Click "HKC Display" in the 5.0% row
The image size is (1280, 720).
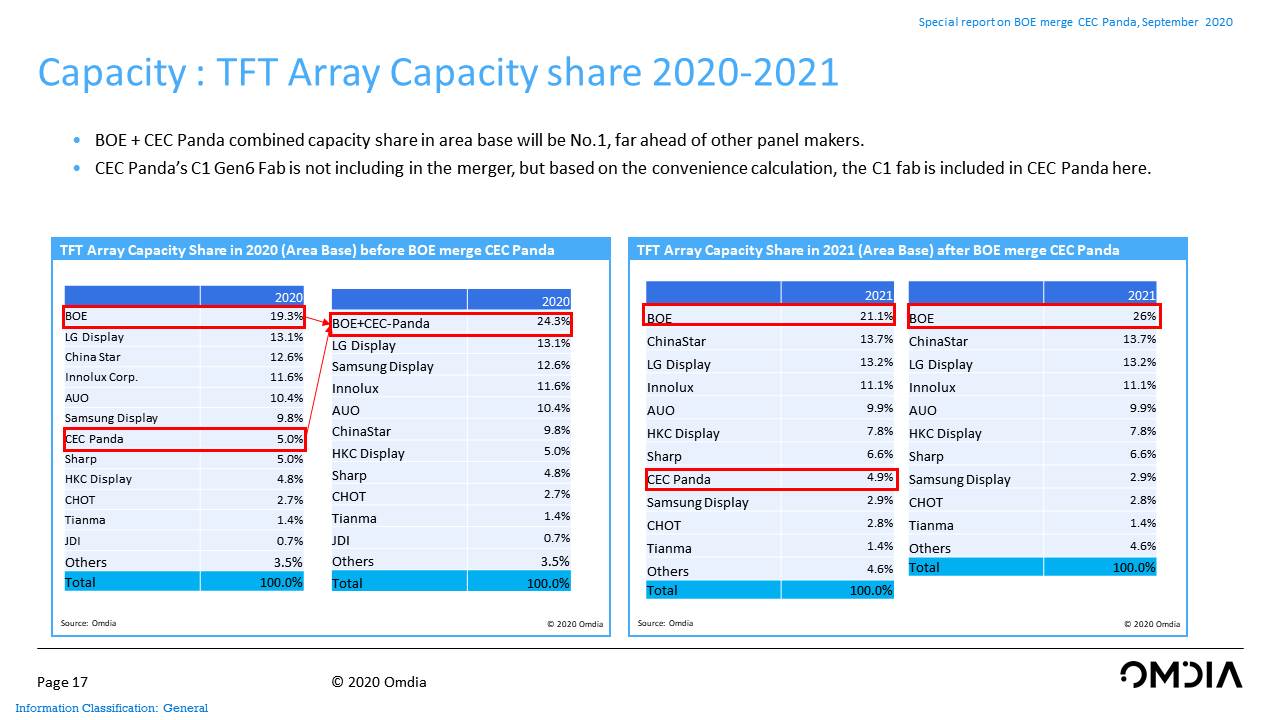coord(368,454)
